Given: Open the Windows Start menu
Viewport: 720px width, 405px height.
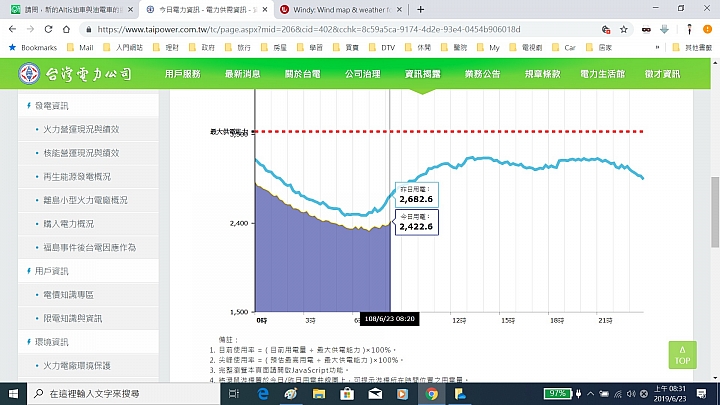Looking at the screenshot, I should [x=10, y=394].
